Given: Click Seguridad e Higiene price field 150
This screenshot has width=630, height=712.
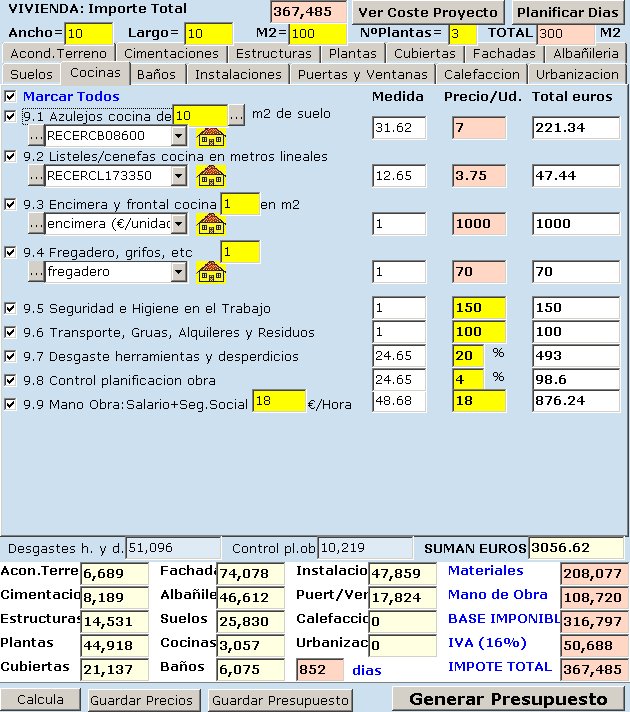Looking at the screenshot, I should 479,308.
